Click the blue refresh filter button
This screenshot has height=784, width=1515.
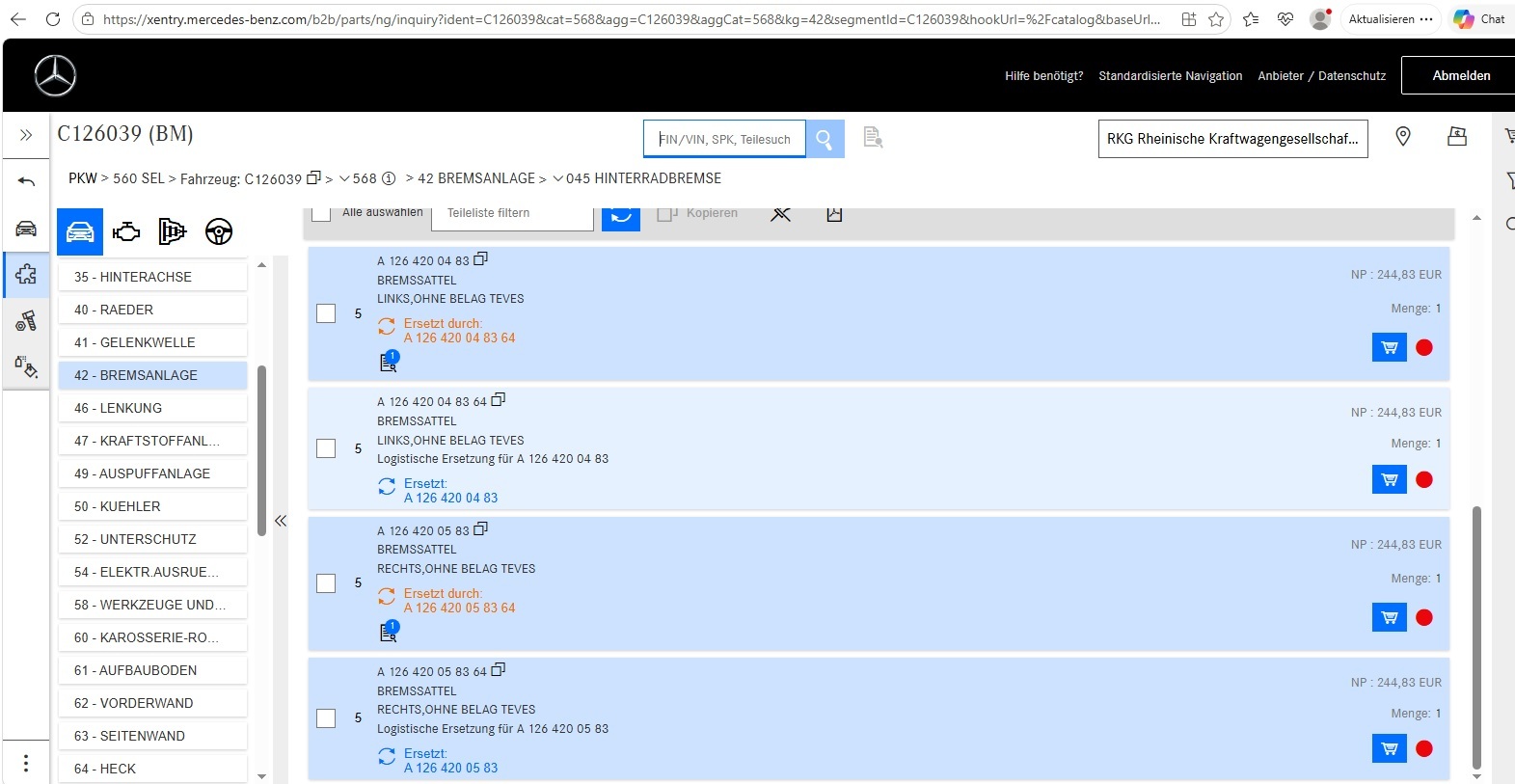[x=621, y=216]
